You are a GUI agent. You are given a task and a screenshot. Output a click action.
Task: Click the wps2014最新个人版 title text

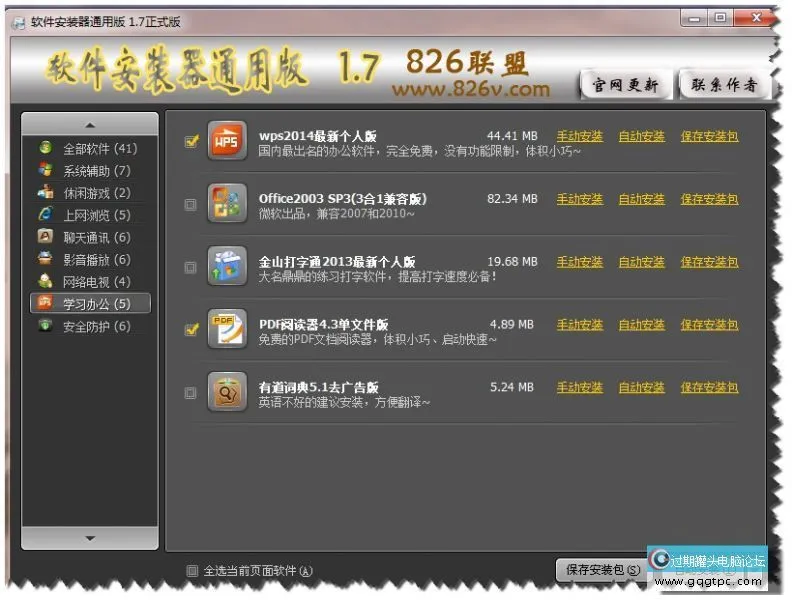point(318,136)
